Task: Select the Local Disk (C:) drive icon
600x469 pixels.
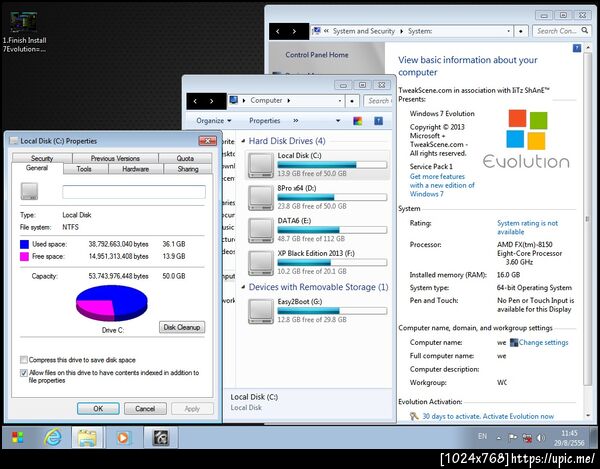Action: (x=261, y=165)
